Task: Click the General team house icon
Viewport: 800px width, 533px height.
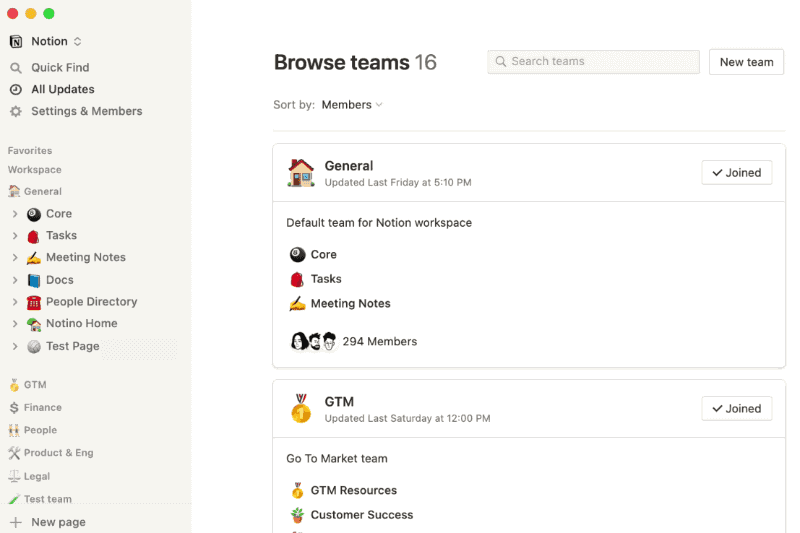Action: (x=301, y=173)
